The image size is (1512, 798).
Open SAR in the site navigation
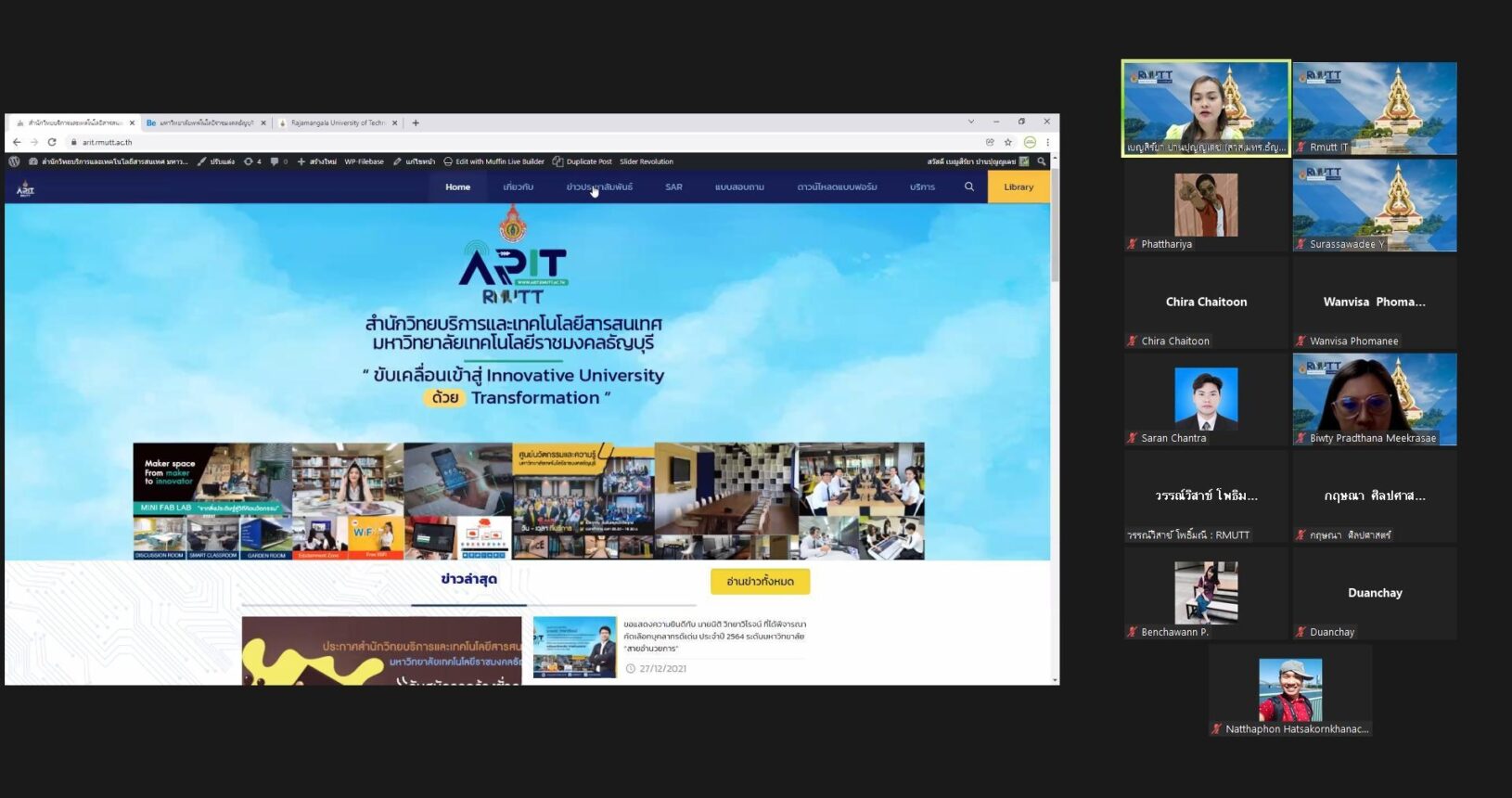pos(673,187)
